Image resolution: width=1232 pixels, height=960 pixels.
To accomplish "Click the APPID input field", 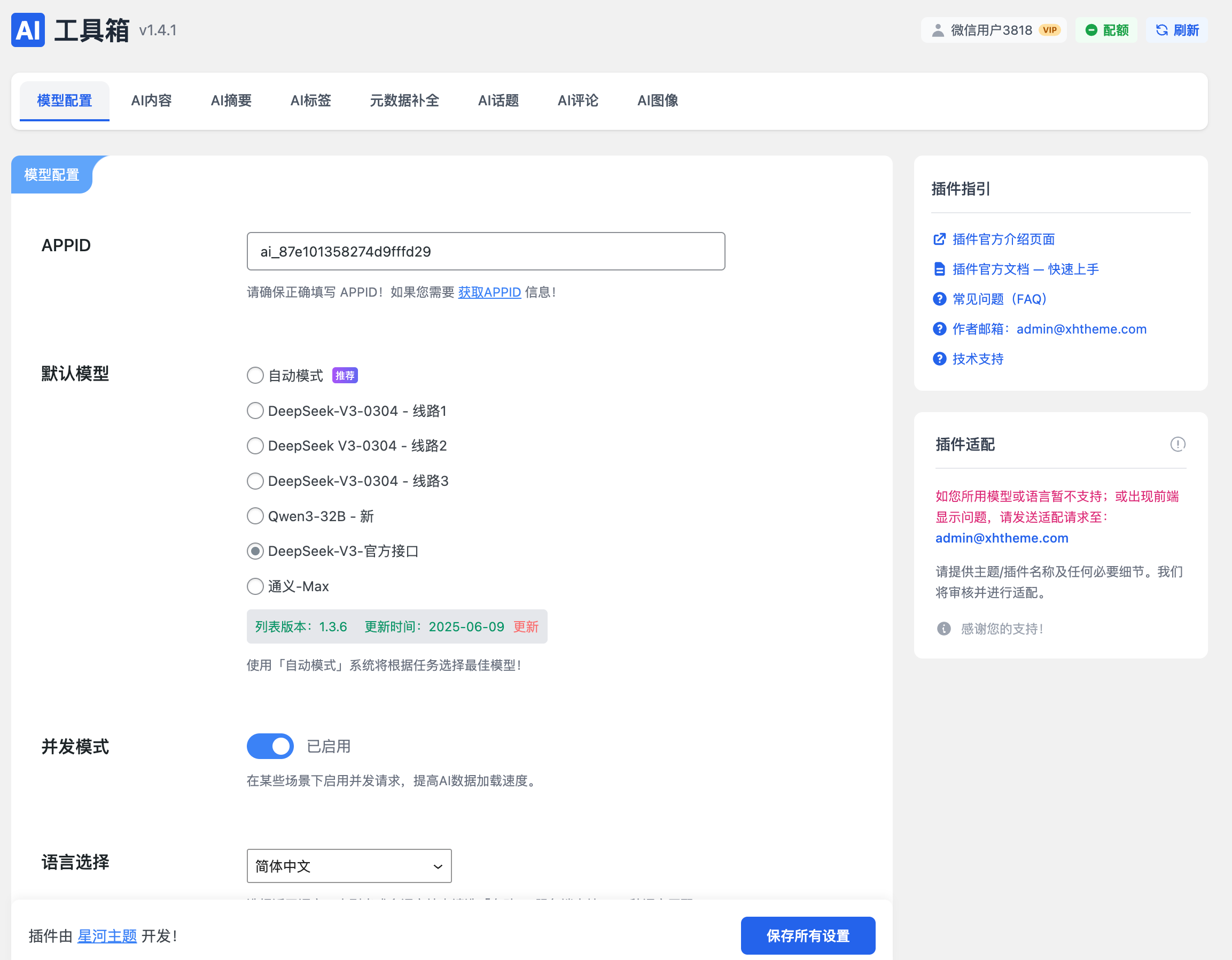I will [x=486, y=252].
